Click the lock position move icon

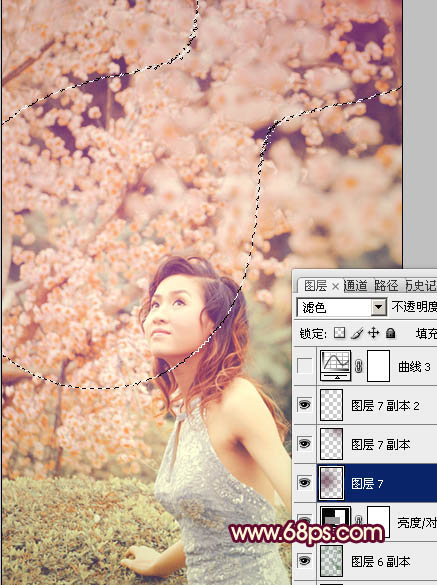374,333
